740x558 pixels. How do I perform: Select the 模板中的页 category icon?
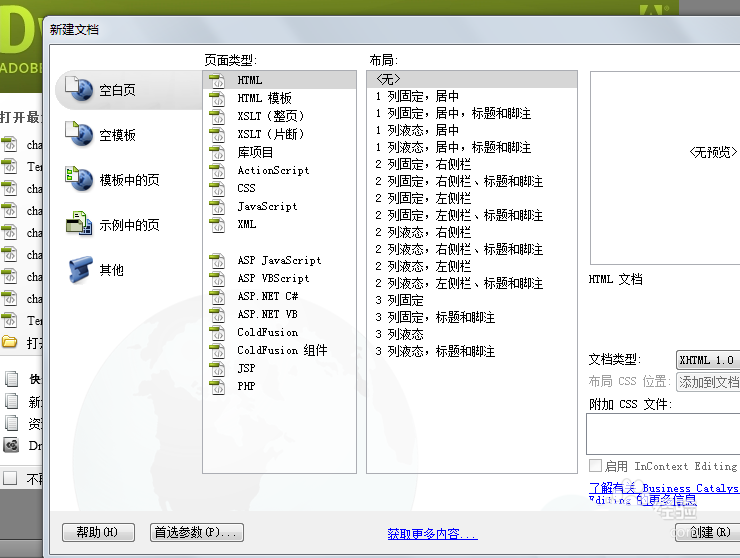(x=79, y=179)
